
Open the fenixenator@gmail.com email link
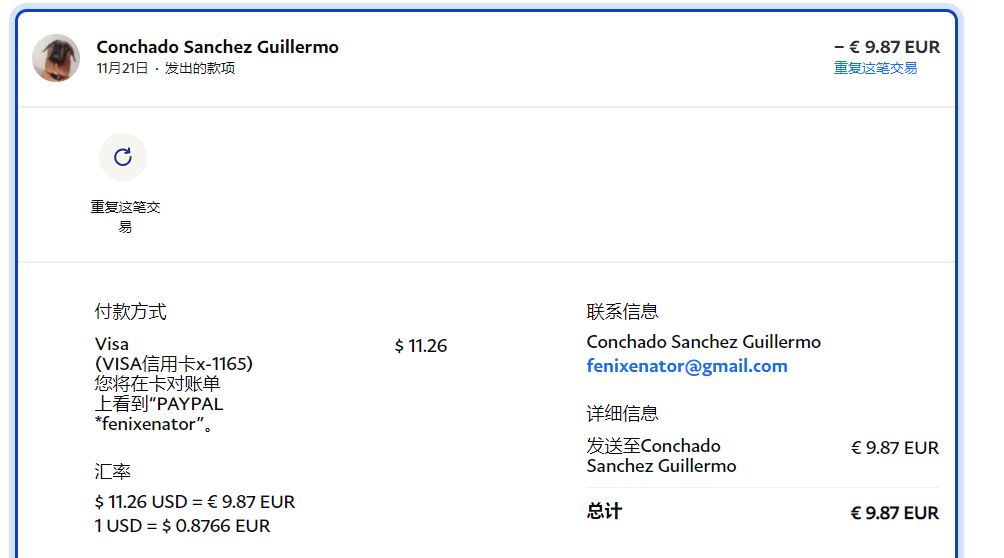[x=686, y=366]
